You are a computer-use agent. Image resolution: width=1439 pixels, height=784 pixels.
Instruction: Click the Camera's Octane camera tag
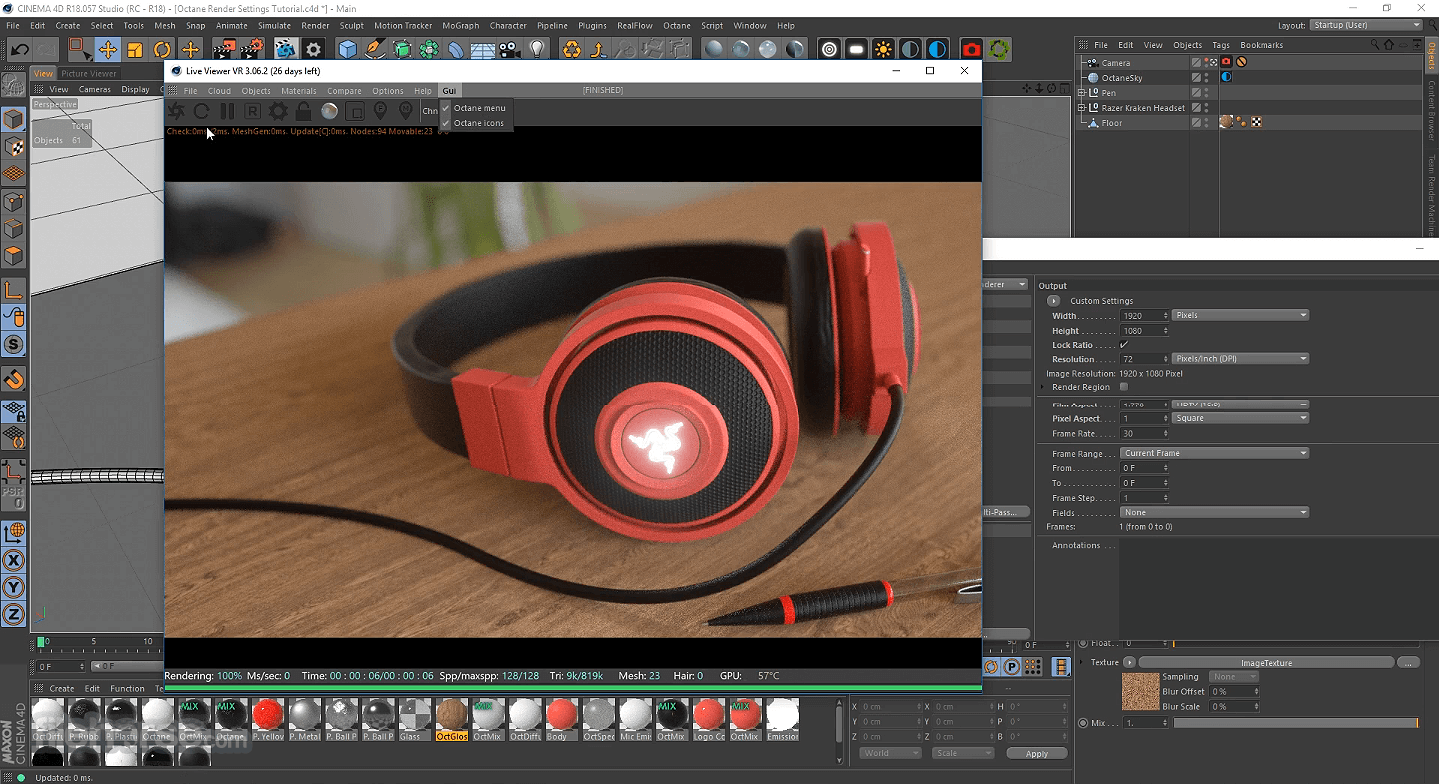[x=1226, y=62]
